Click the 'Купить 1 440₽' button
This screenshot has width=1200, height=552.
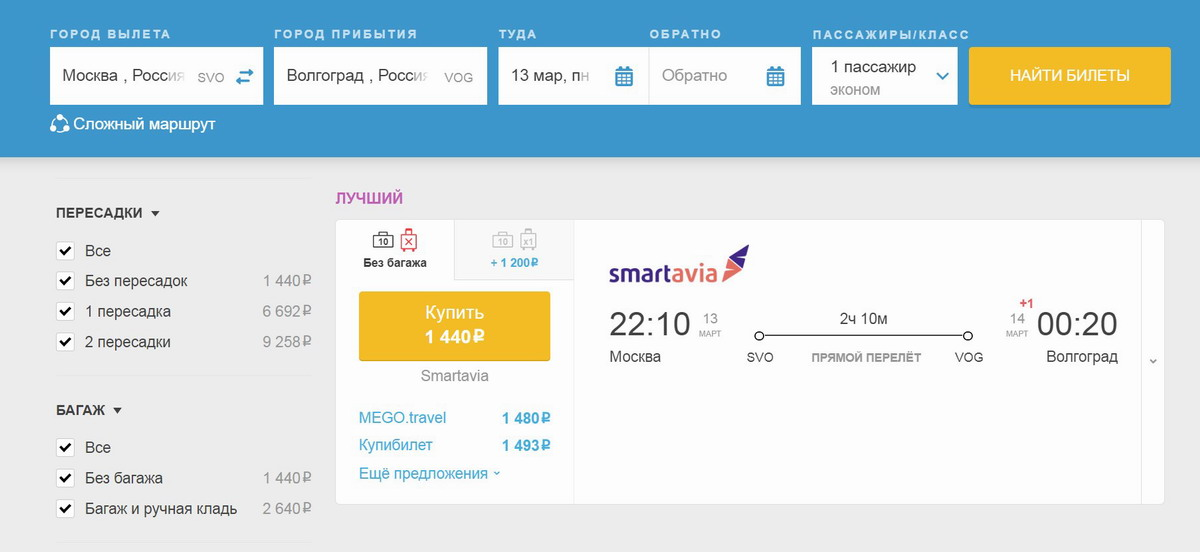click(454, 326)
